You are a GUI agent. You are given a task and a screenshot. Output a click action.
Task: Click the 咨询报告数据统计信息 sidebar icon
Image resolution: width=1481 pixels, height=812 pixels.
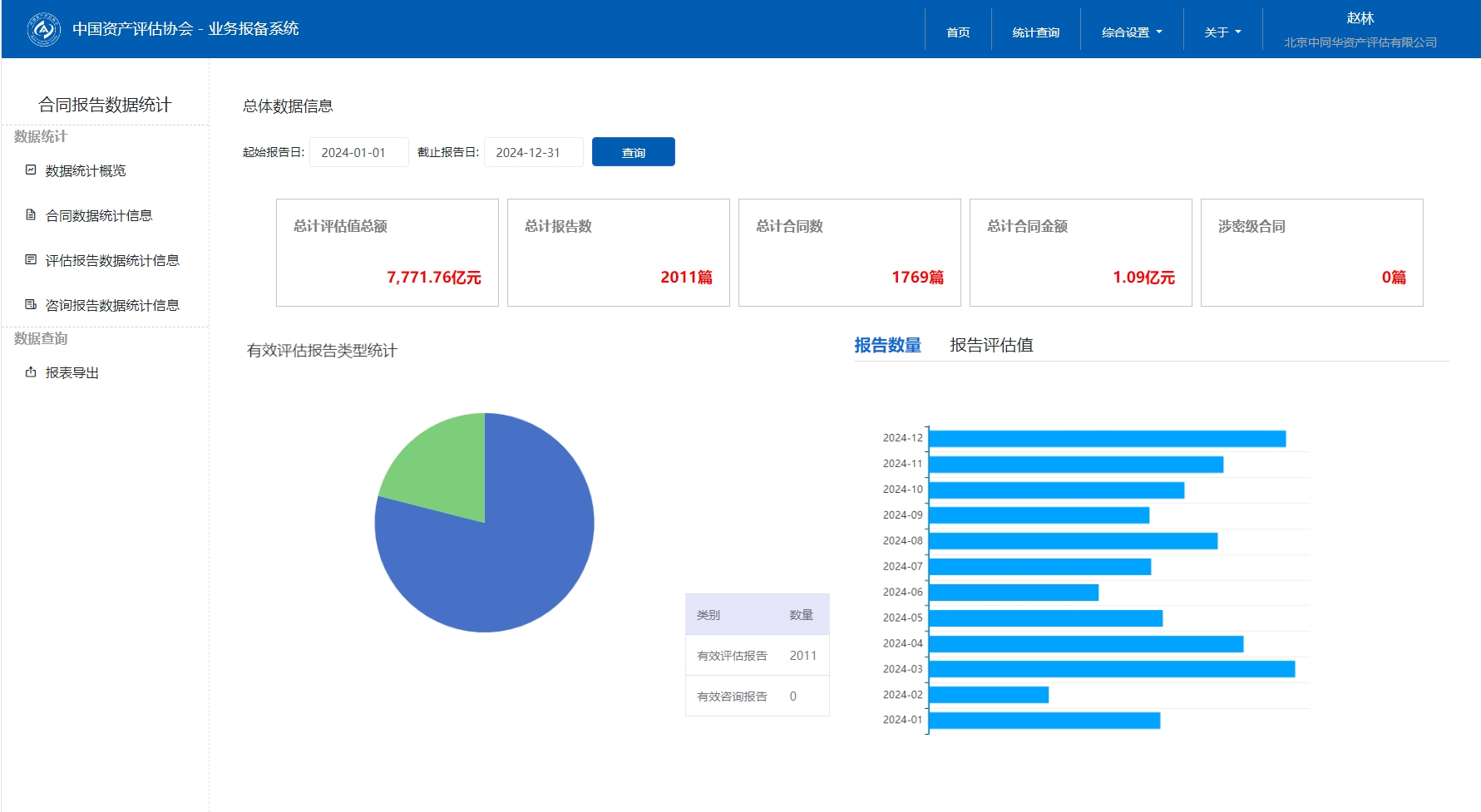tap(31, 305)
